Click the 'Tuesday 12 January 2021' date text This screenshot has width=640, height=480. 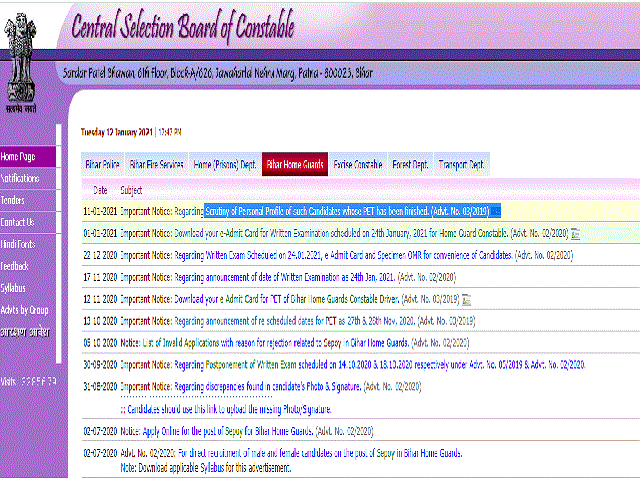116,132
